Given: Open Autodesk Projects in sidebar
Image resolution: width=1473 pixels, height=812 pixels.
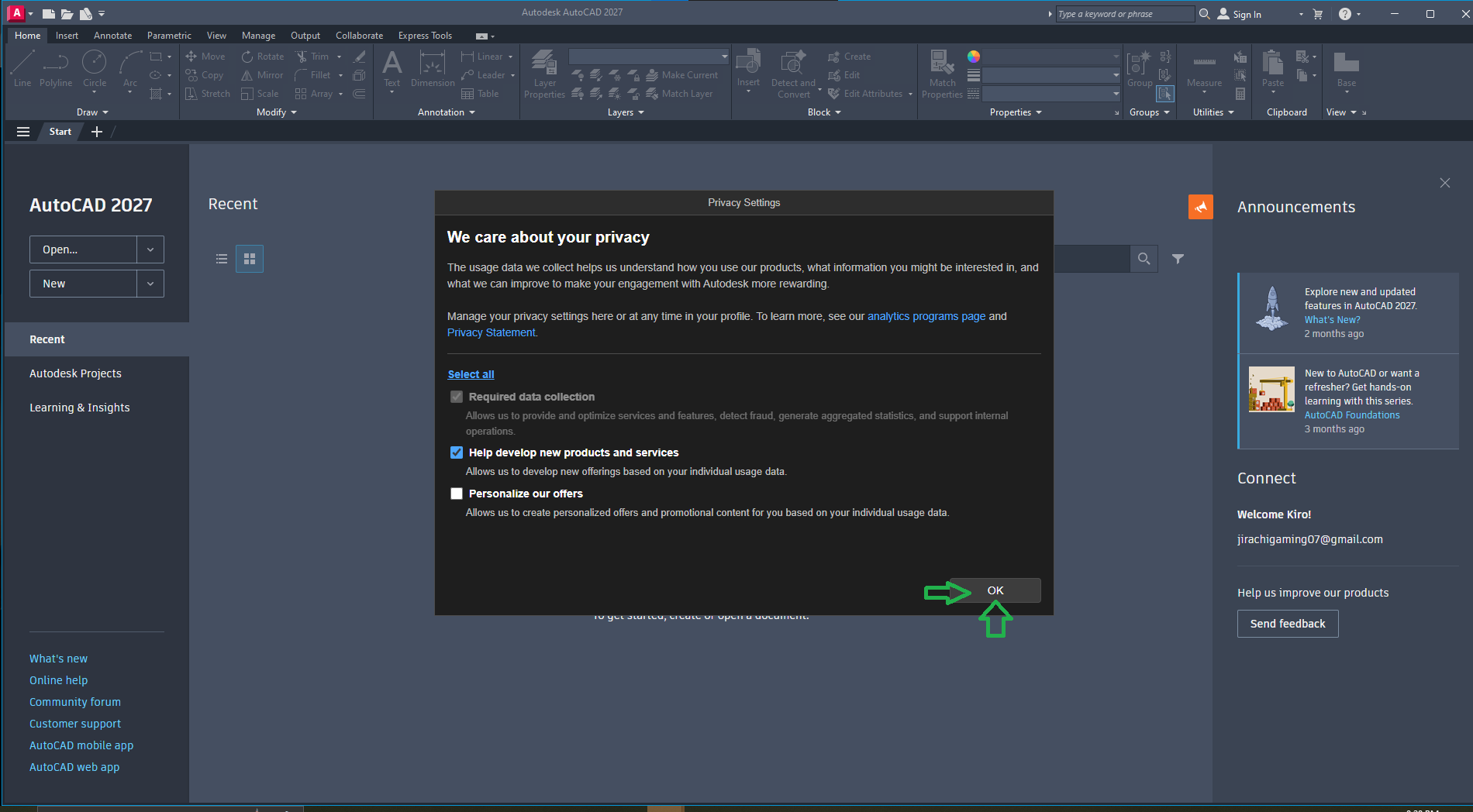Looking at the screenshot, I should coord(75,373).
